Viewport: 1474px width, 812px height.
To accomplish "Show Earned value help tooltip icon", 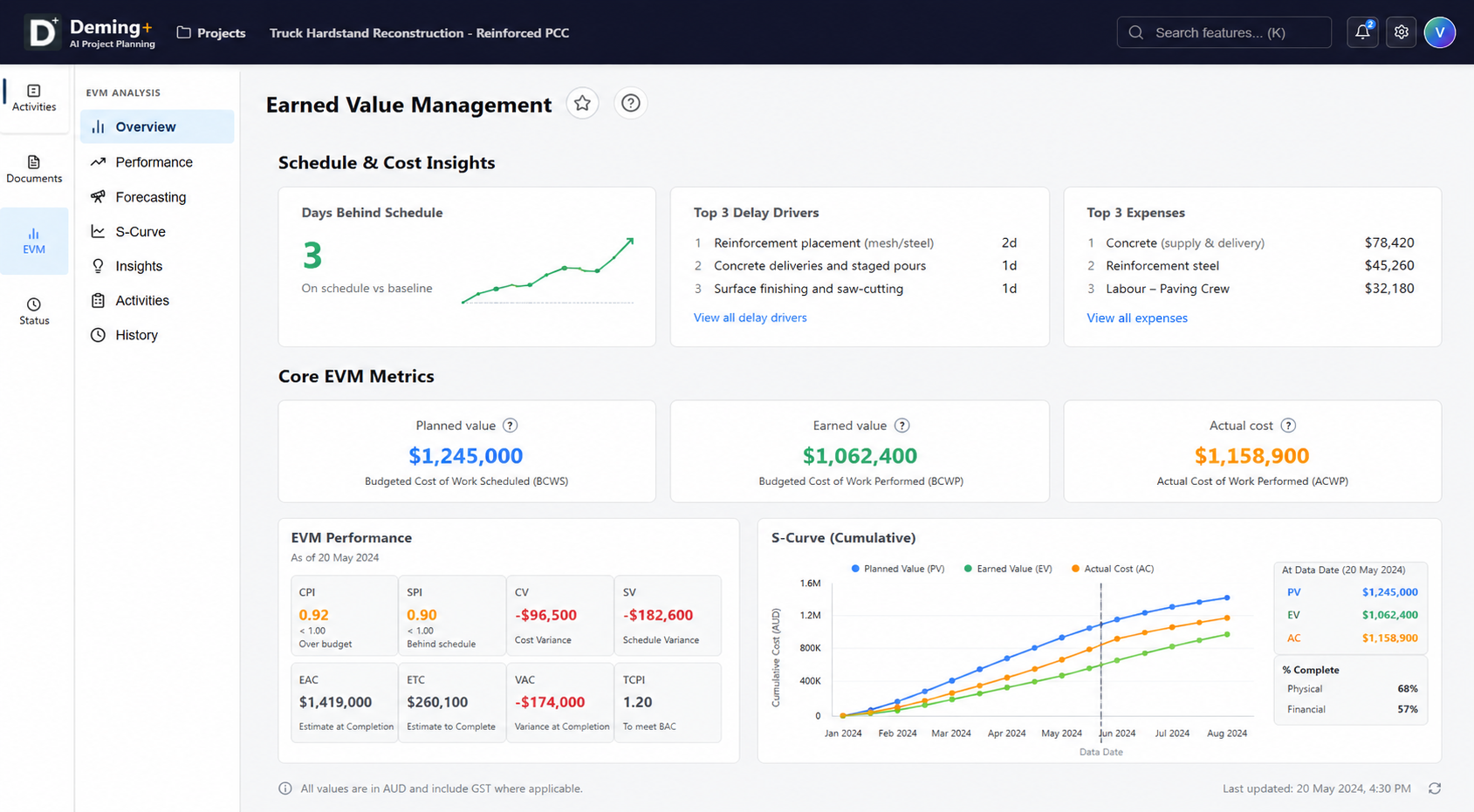I will click(902, 426).
